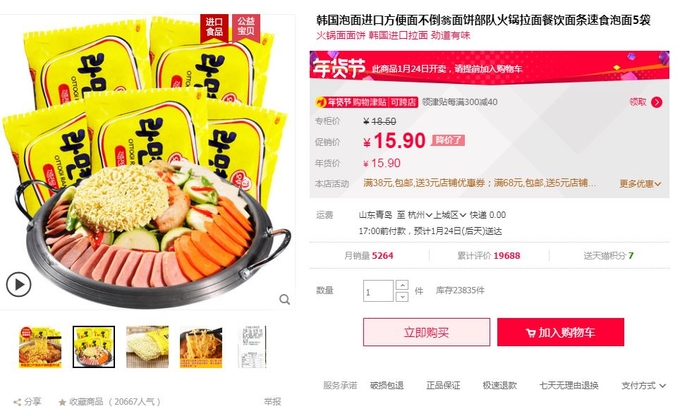Expand 更多优惠 promotions list
Viewport: 680px width, 416px height.
640,183
